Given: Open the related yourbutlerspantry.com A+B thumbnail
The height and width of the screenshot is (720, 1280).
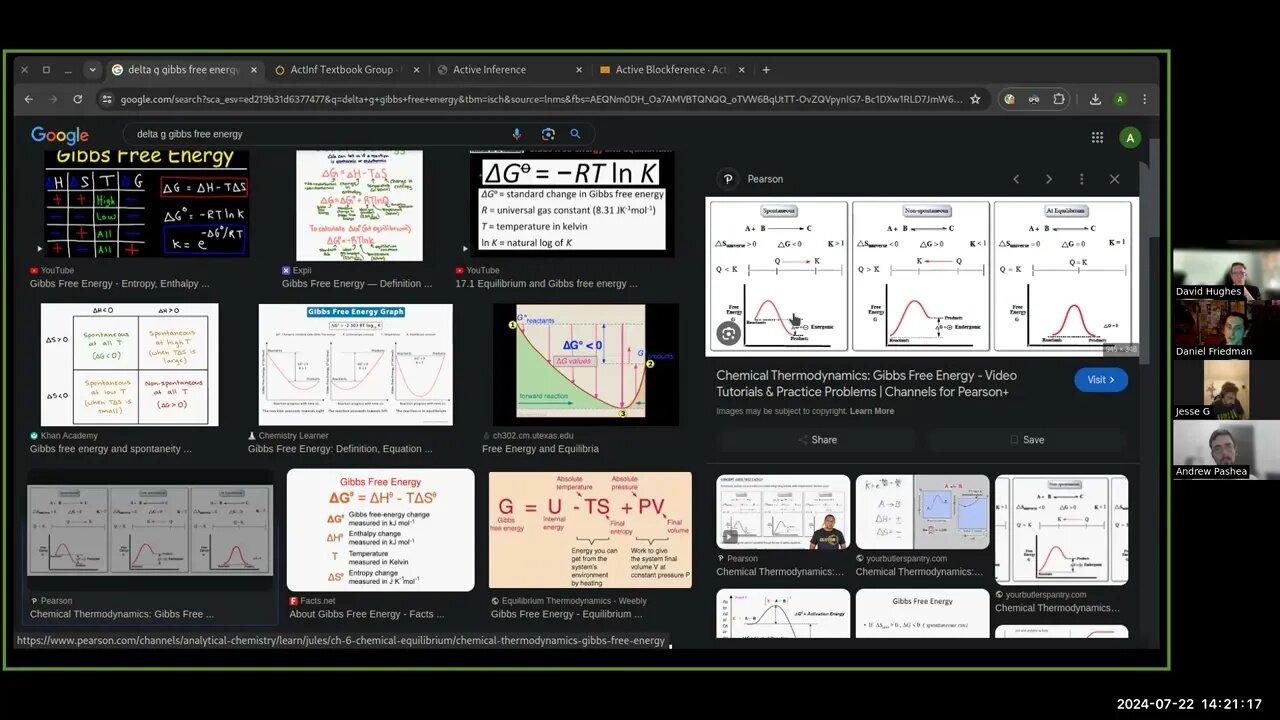Looking at the screenshot, I should point(922,512).
